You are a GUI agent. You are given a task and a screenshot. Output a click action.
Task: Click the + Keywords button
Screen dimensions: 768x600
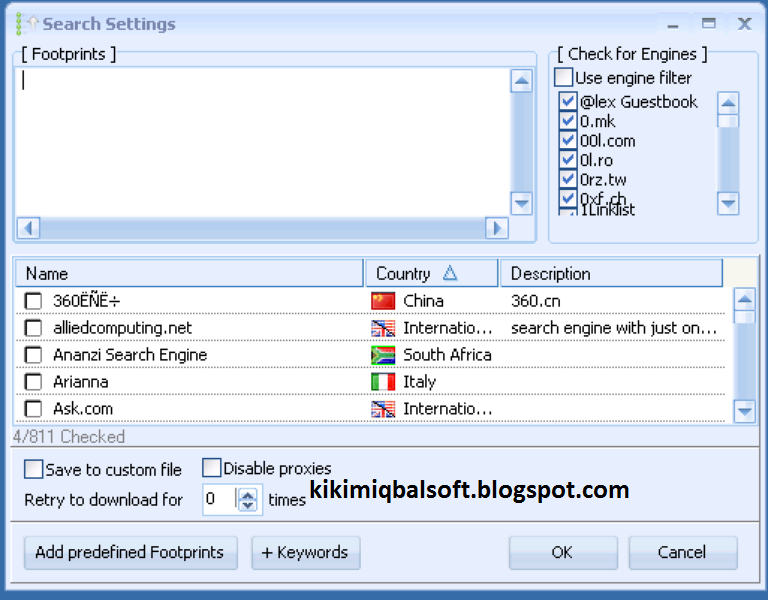tap(306, 552)
